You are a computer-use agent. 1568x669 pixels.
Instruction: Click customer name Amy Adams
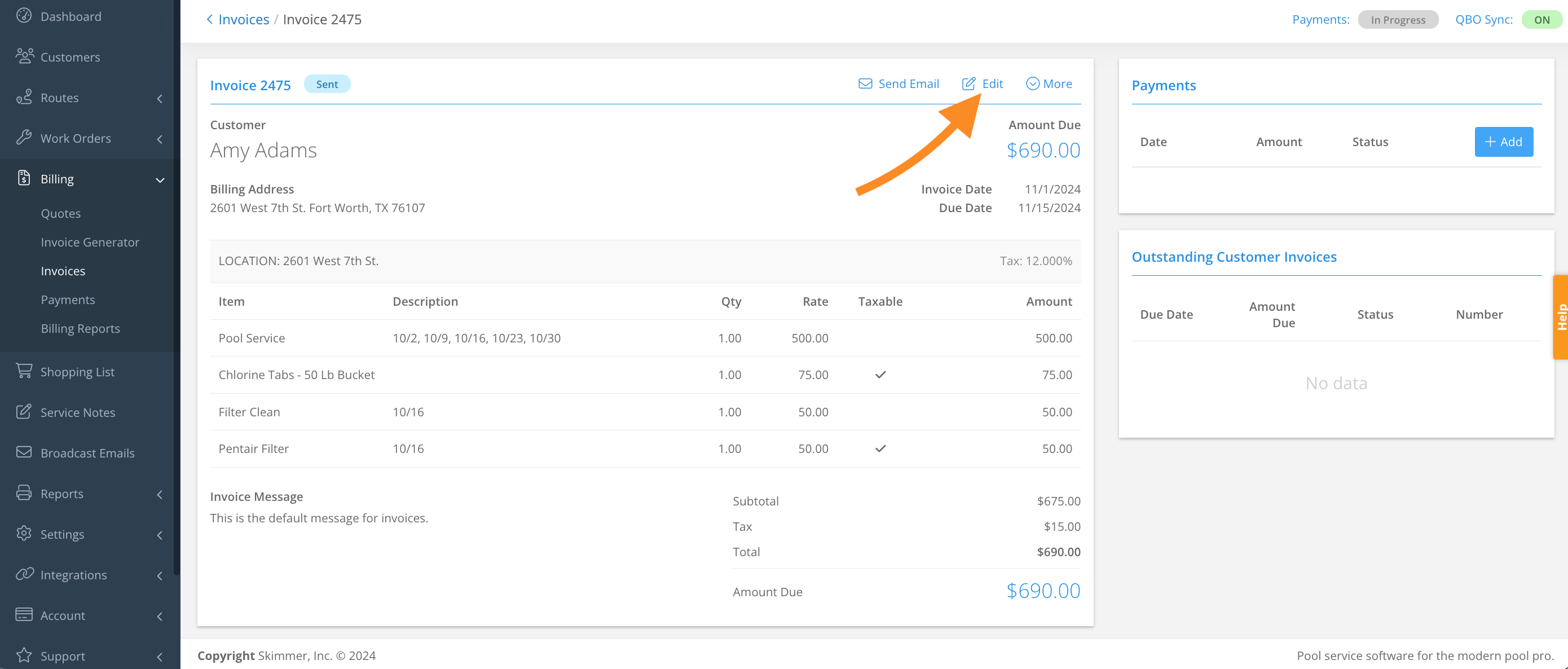pos(263,151)
